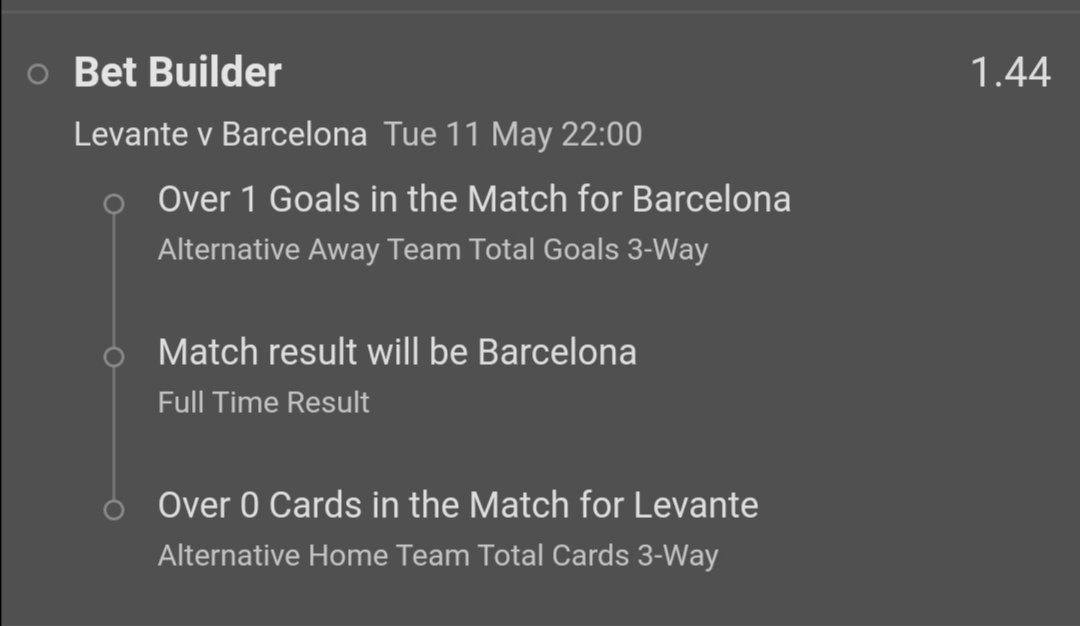The height and width of the screenshot is (626, 1080).
Task: Select Barcelona in the fixture line
Action: click(294, 134)
